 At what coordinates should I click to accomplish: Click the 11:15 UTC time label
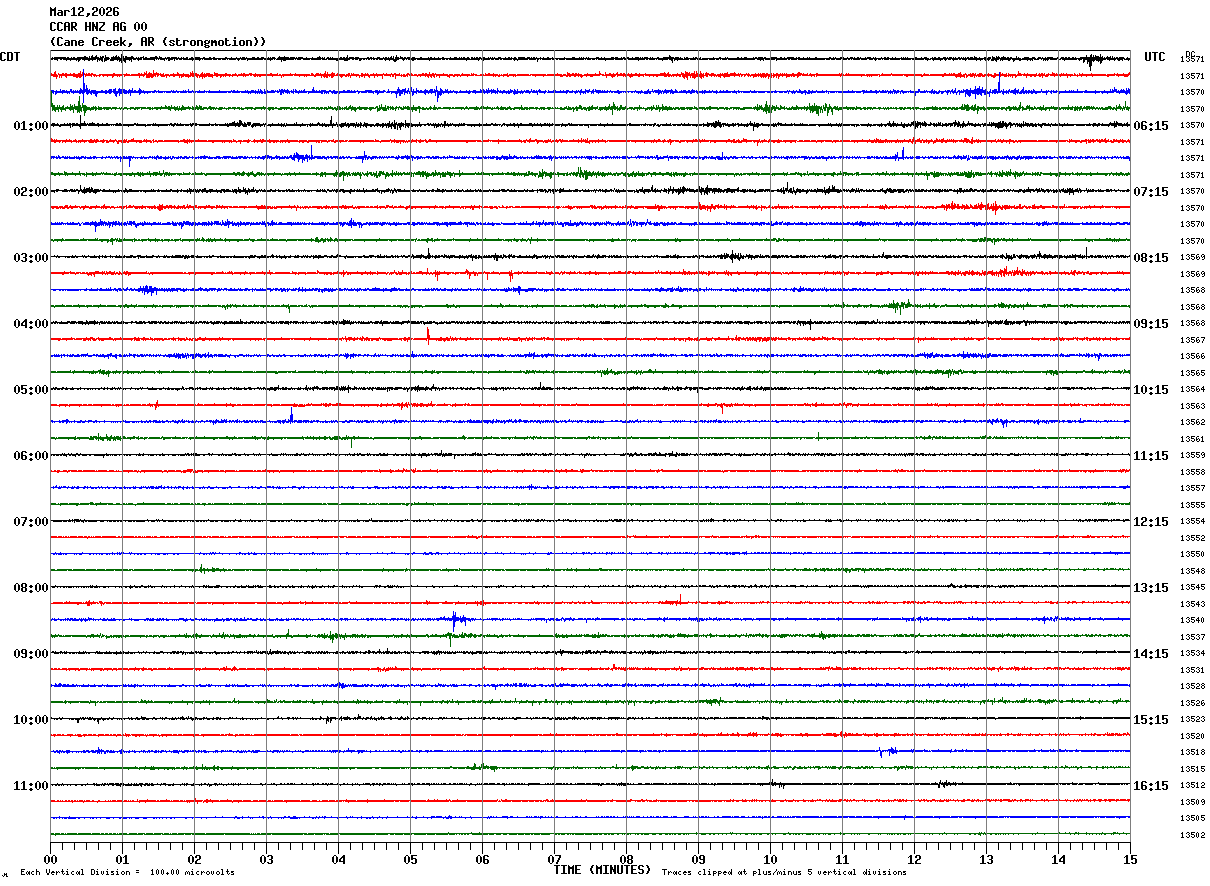[1151, 456]
